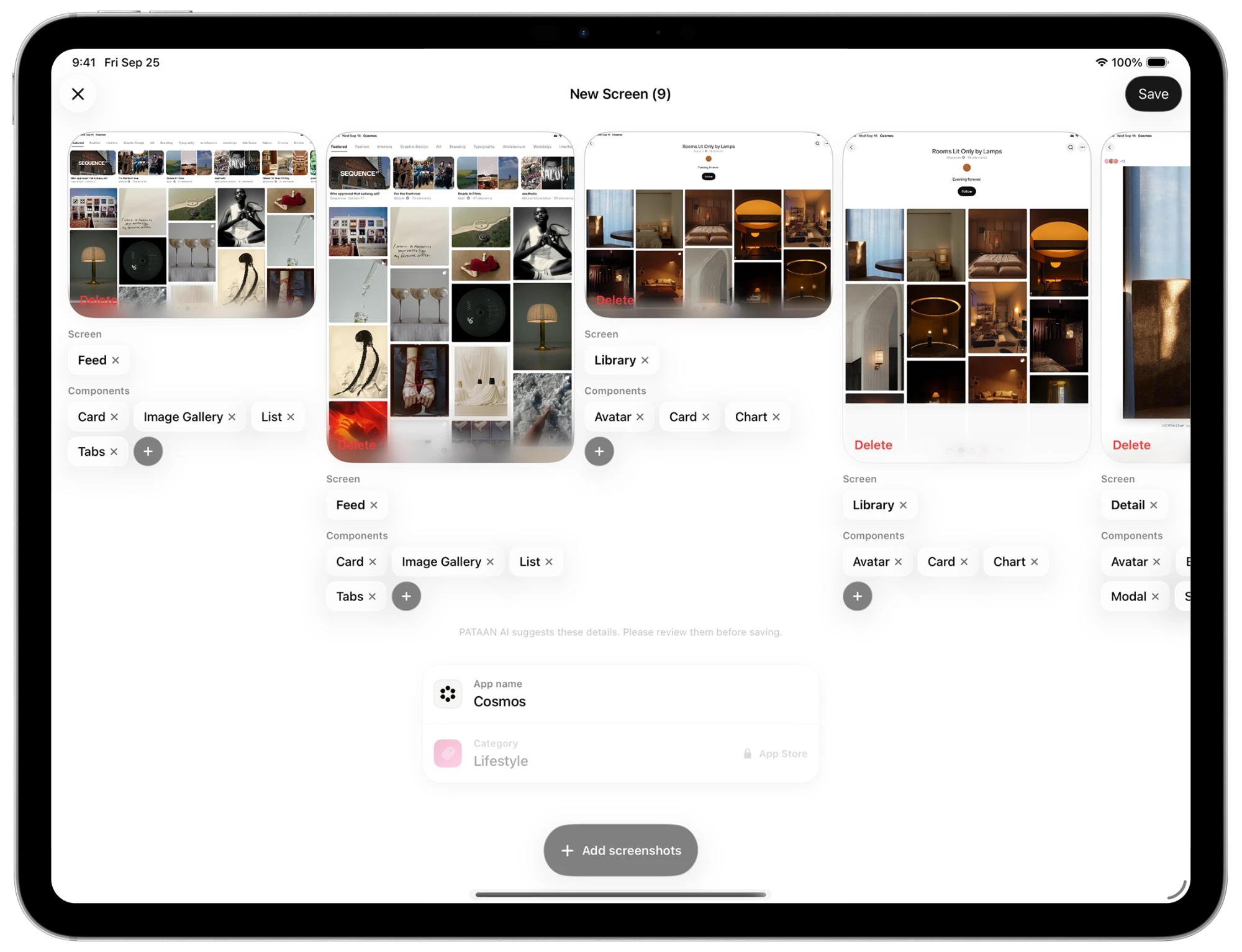Viewport: 1242px width, 952px height.
Task: Remove the Tabs tag under the first screenshot
Action: (114, 451)
